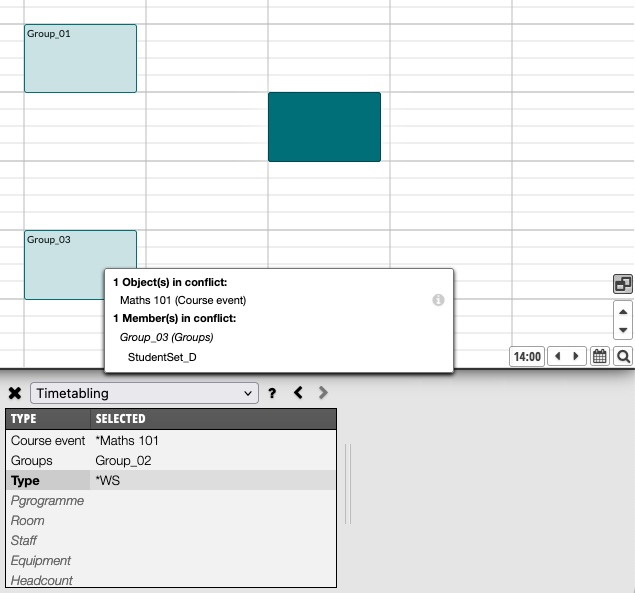The width and height of the screenshot is (635, 593).
Task: Click Maths 101 (Course event) in tooltip
Action: (x=183, y=300)
